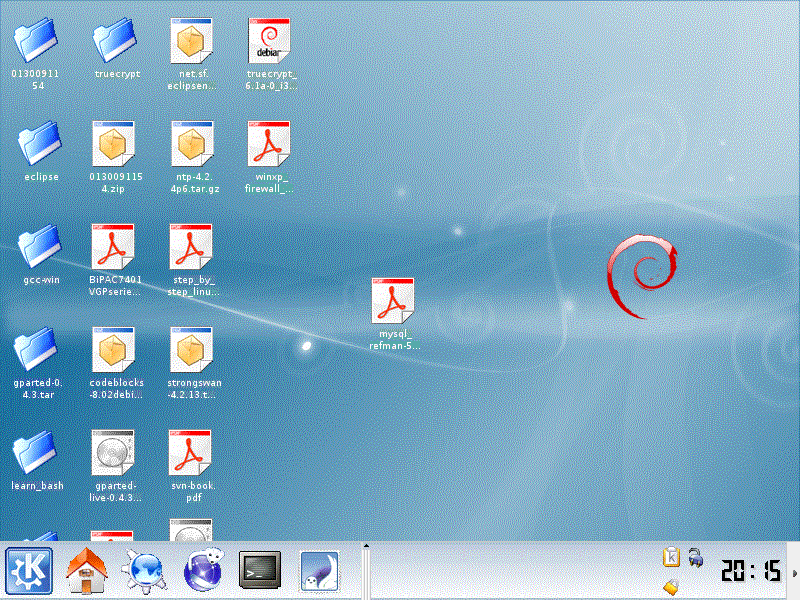
Task: Select the svn-book.pdf document
Action: [x=190, y=453]
